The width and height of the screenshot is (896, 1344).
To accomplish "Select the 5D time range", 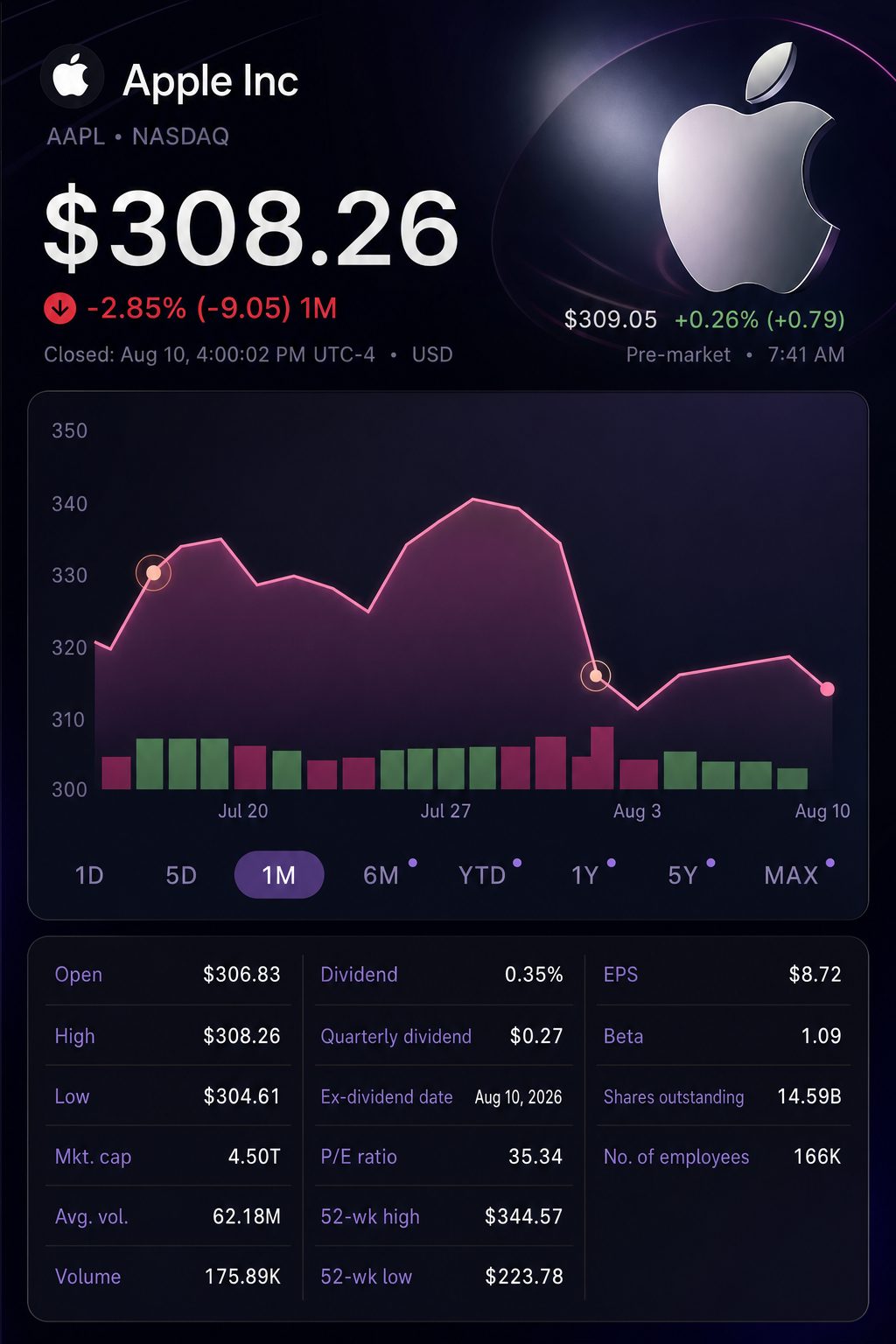I will tap(181, 875).
